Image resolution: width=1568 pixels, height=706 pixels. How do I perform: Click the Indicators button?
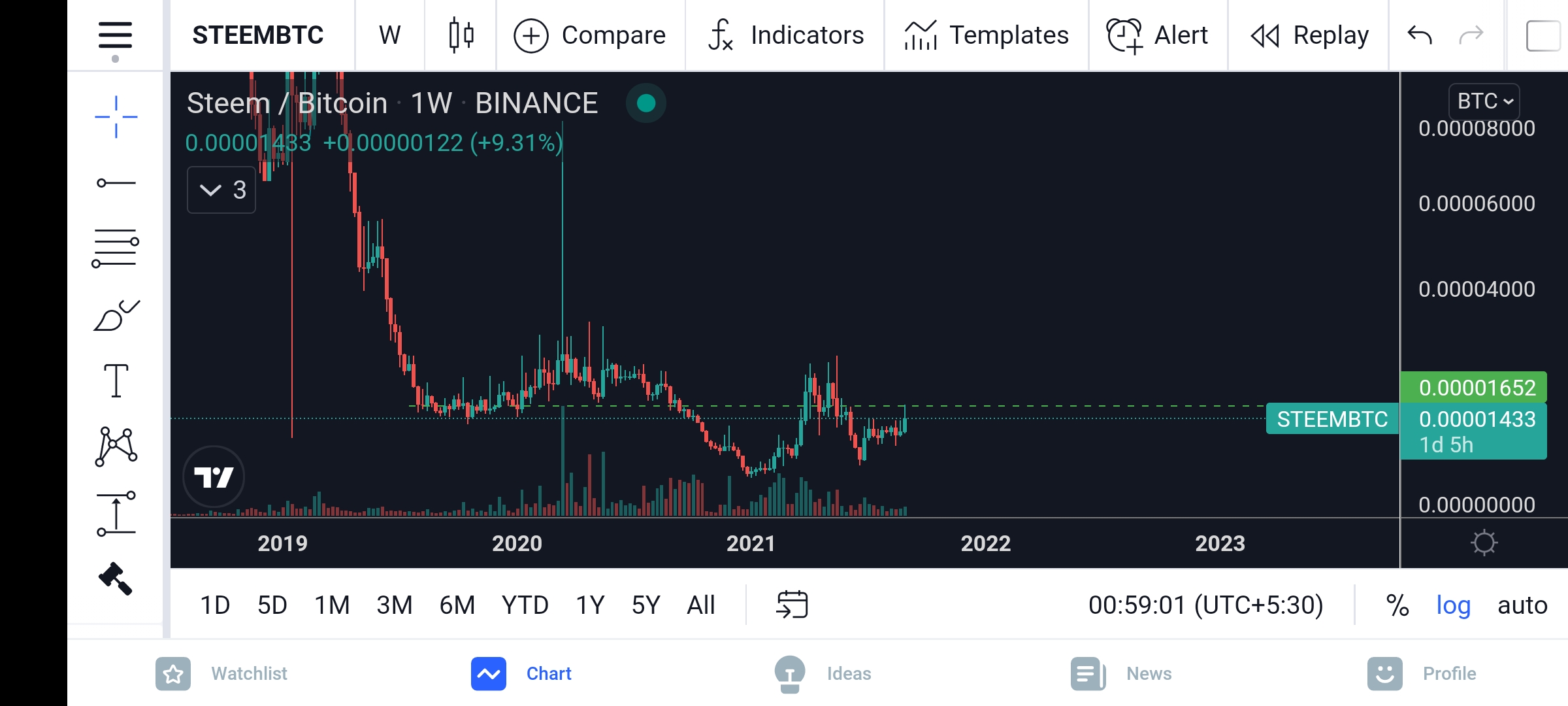tap(786, 35)
